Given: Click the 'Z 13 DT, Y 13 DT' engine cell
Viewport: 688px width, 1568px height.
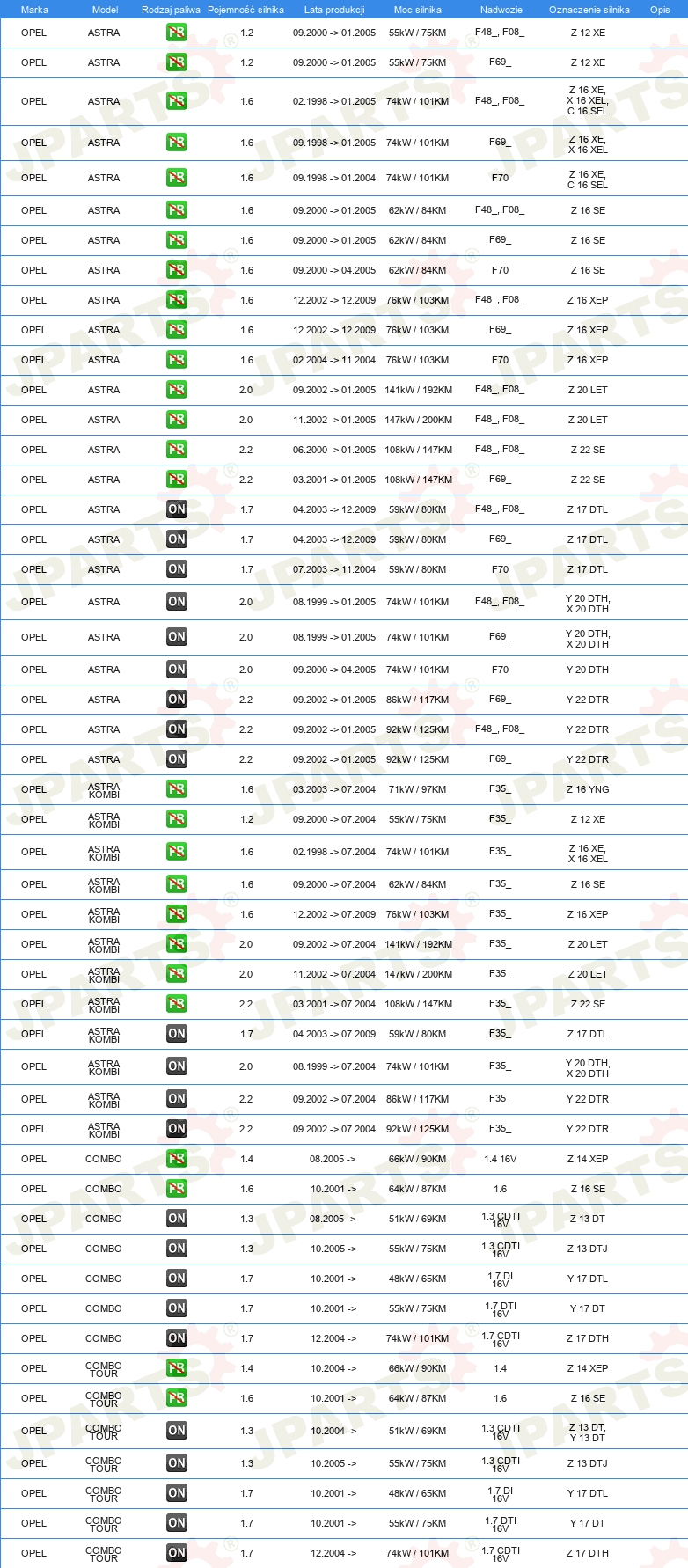Looking at the screenshot, I should point(588,1432).
